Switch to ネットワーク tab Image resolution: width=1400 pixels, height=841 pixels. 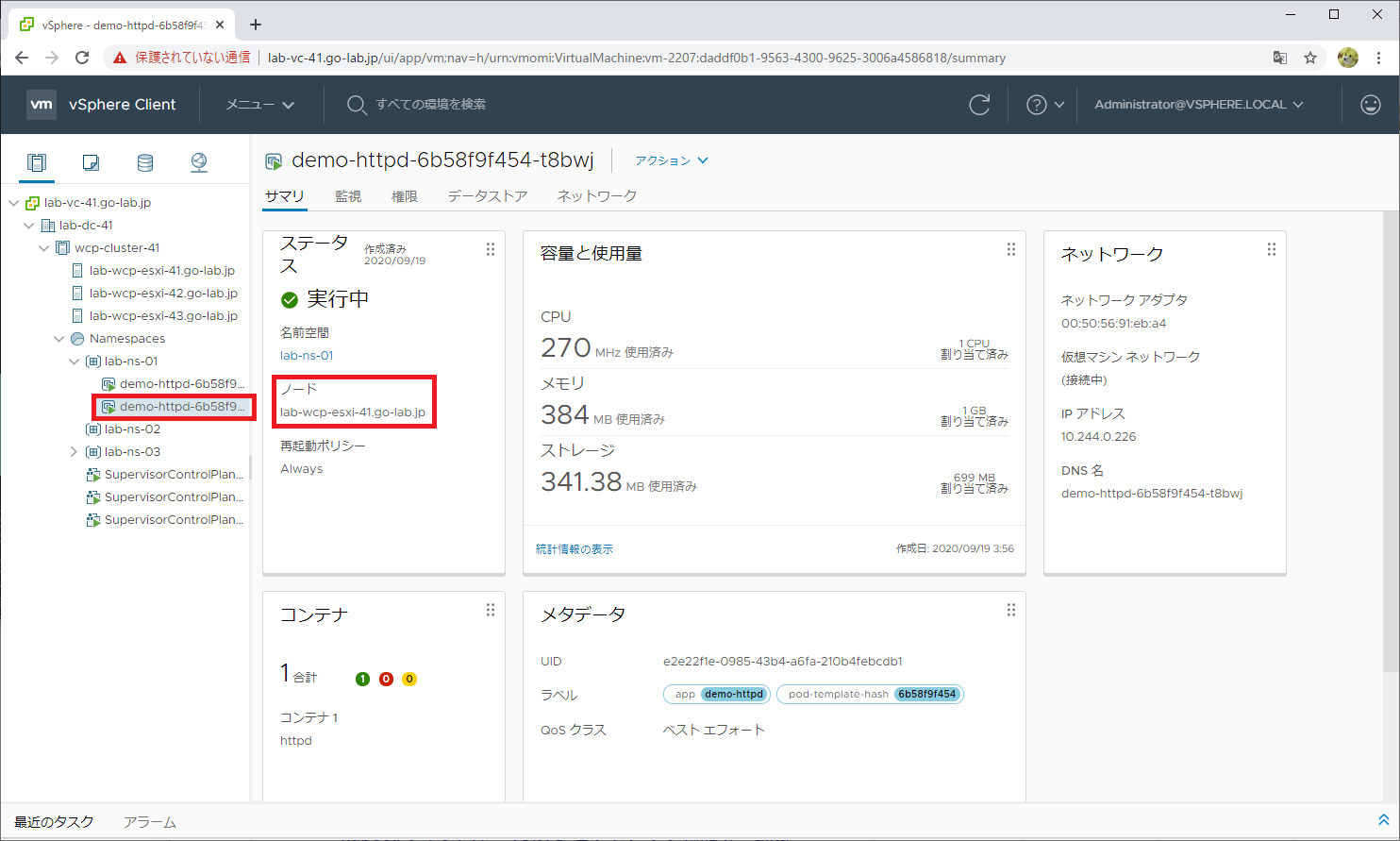597,196
